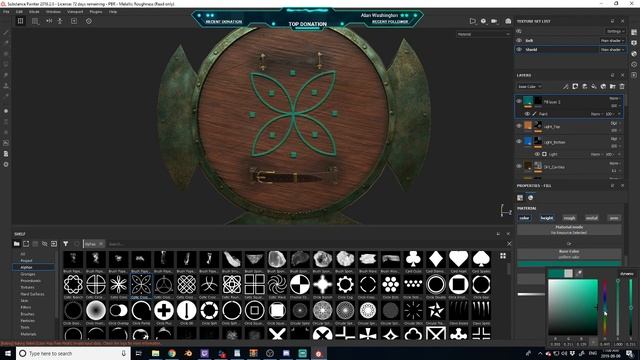Click the shelf import resources icon
This screenshot has width=640, height=360.
[x=54, y=244]
